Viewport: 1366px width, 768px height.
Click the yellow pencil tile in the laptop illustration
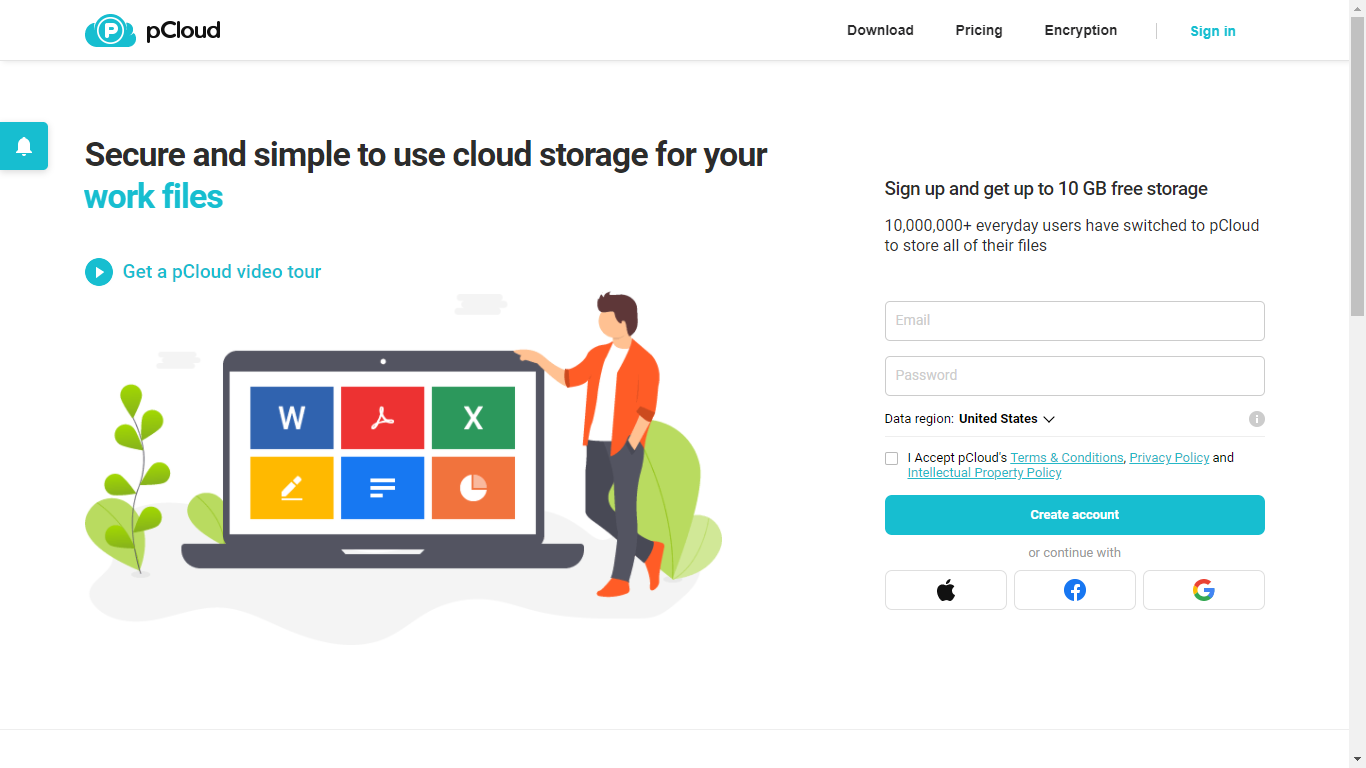pyautogui.click(x=292, y=488)
